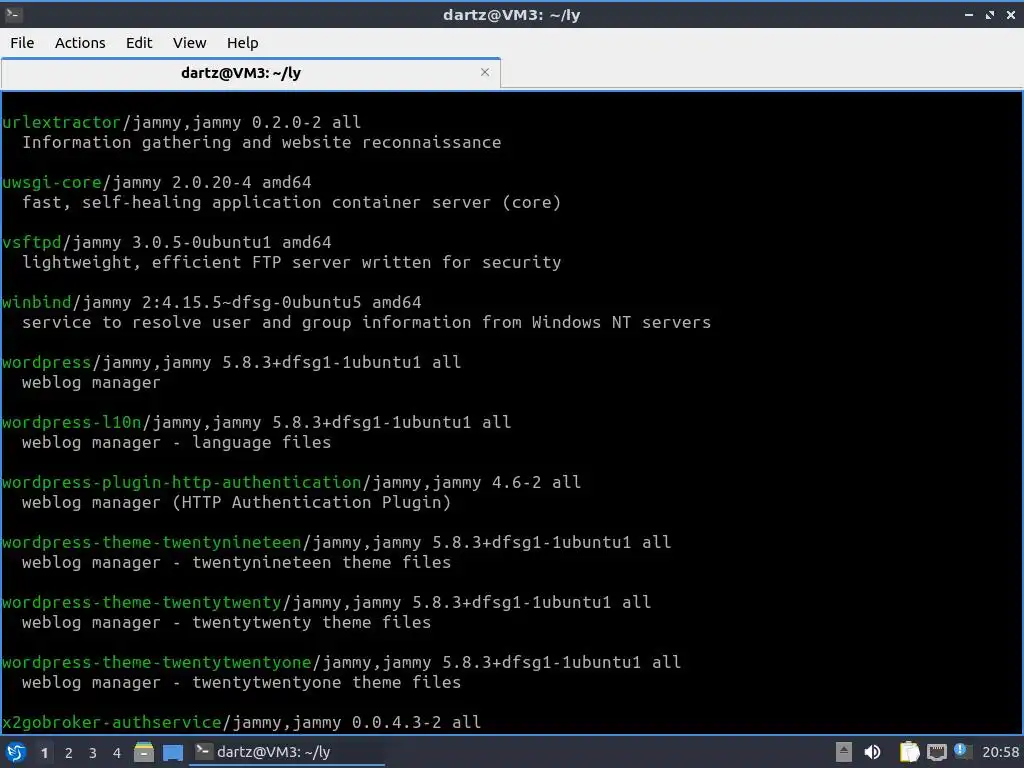1024x768 pixels.
Task: Switch to workspace 3
Action: coord(93,753)
